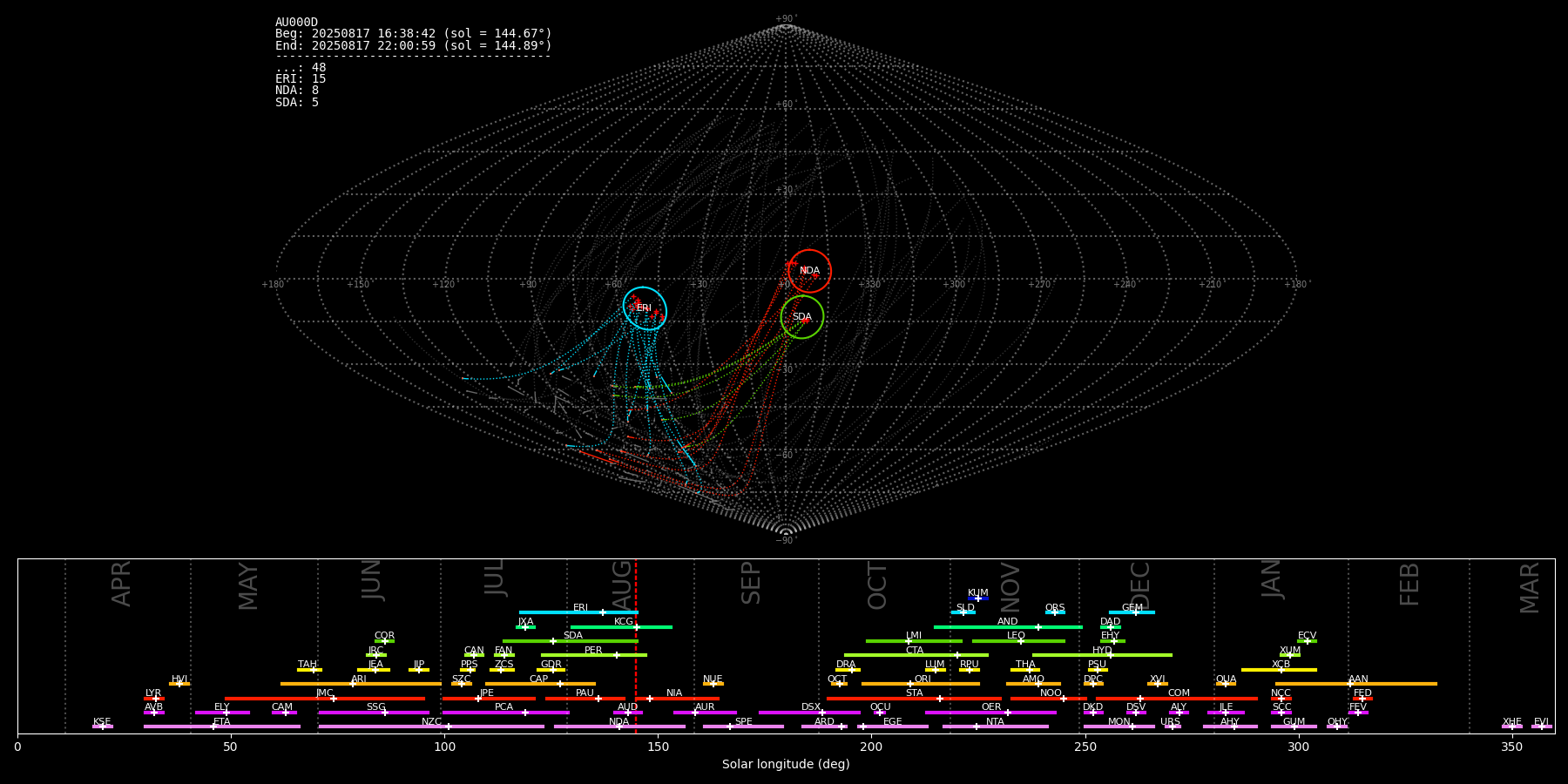This screenshot has height=784, width=1568.
Task: Click the red PAU shower bar
Action: tap(585, 698)
